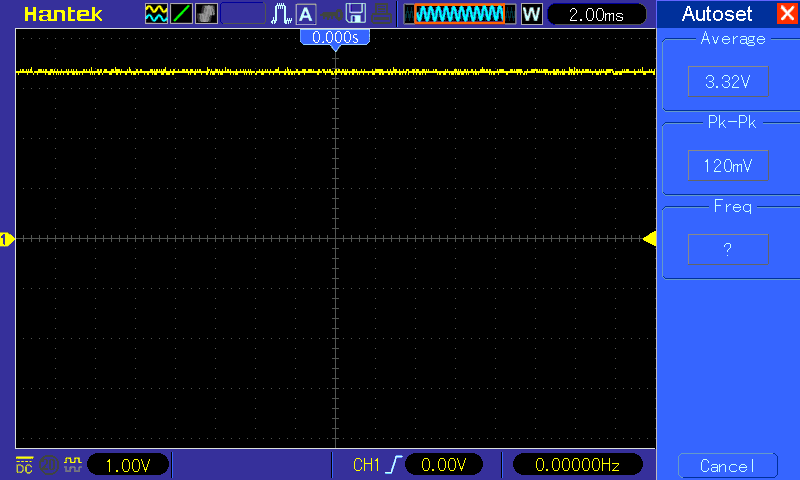Image resolution: width=800 pixels, height=480 pixels.
Task: Click the yellow trigger level arrow at right edge
Action: (649, 239)
